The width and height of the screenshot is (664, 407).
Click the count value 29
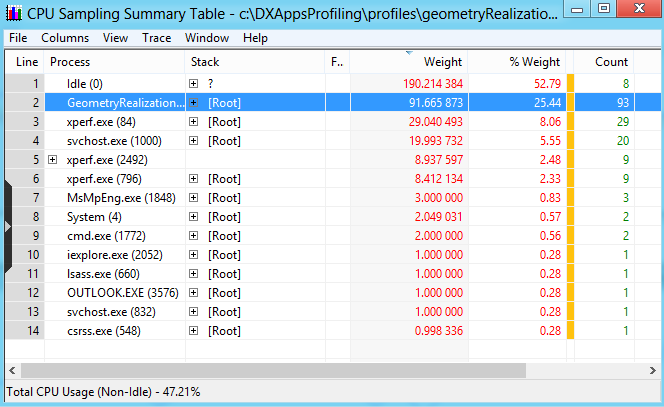pos(623,122)
